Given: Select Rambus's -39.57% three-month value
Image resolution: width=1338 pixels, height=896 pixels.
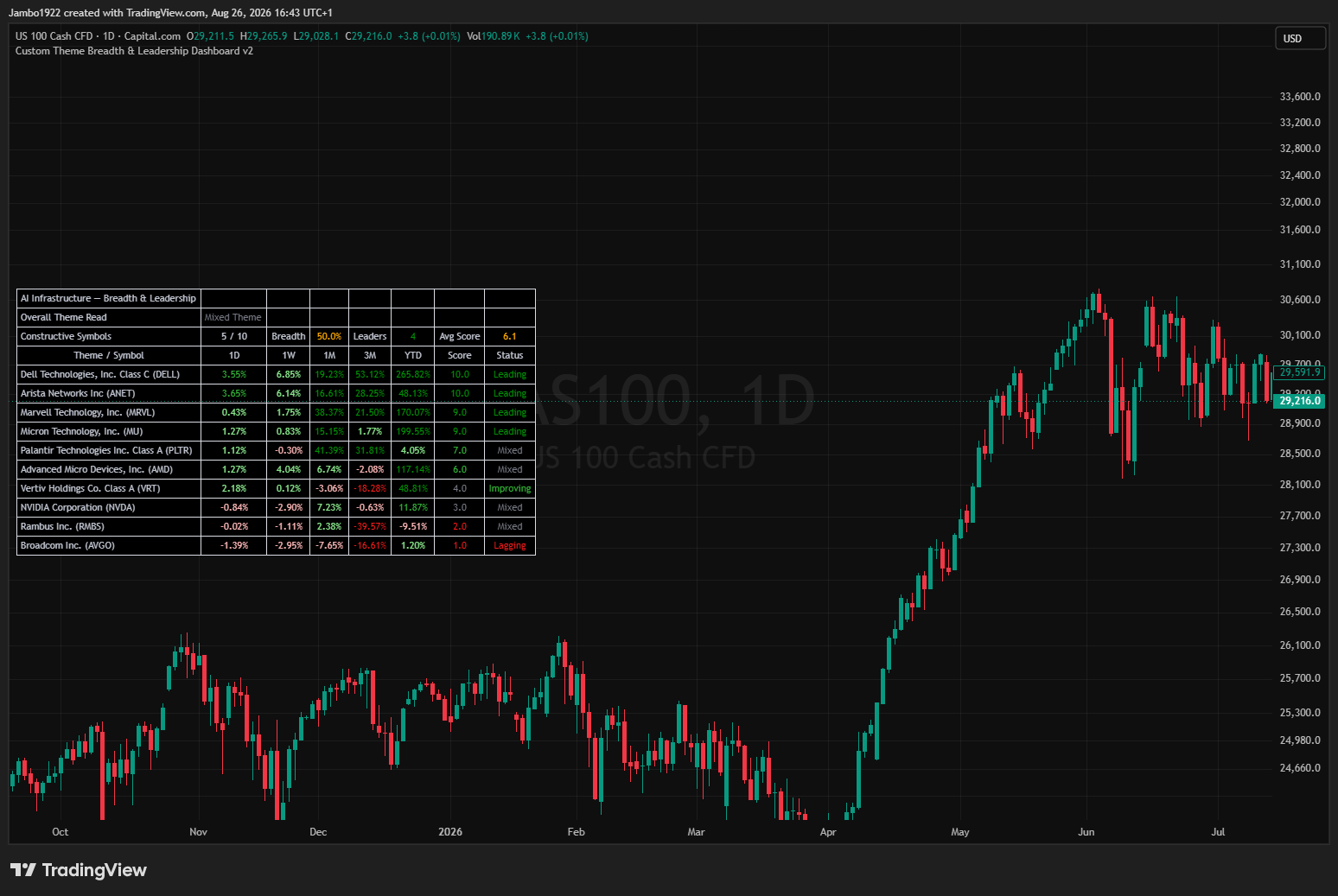Looking at the screenshot, I should (x=370, y=526).
